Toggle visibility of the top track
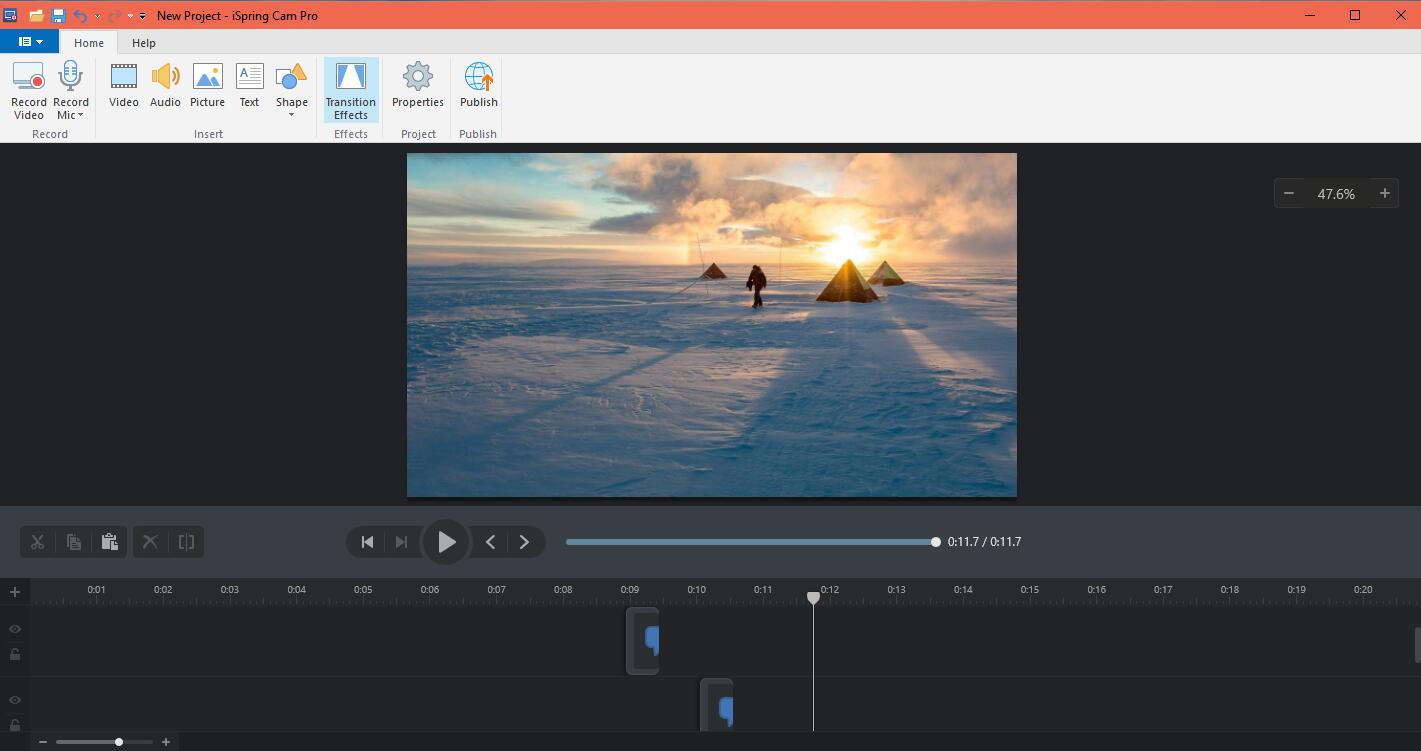The image size is (1421, 751). pyautogui.click(x=15, y=629)
